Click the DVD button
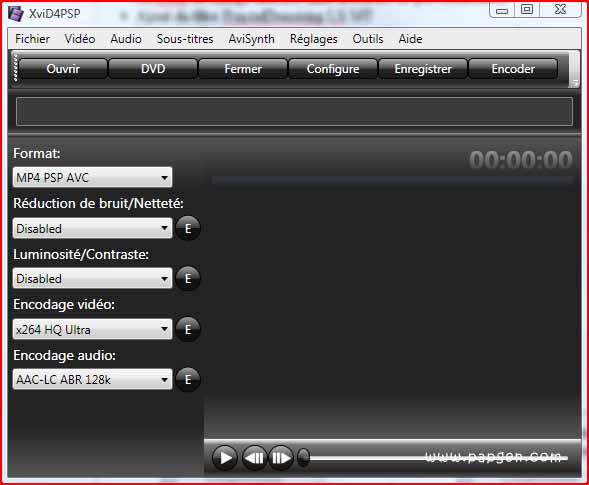Image resolution: width=589 pixels, height=485 pixels. click(x=153, y=69)
